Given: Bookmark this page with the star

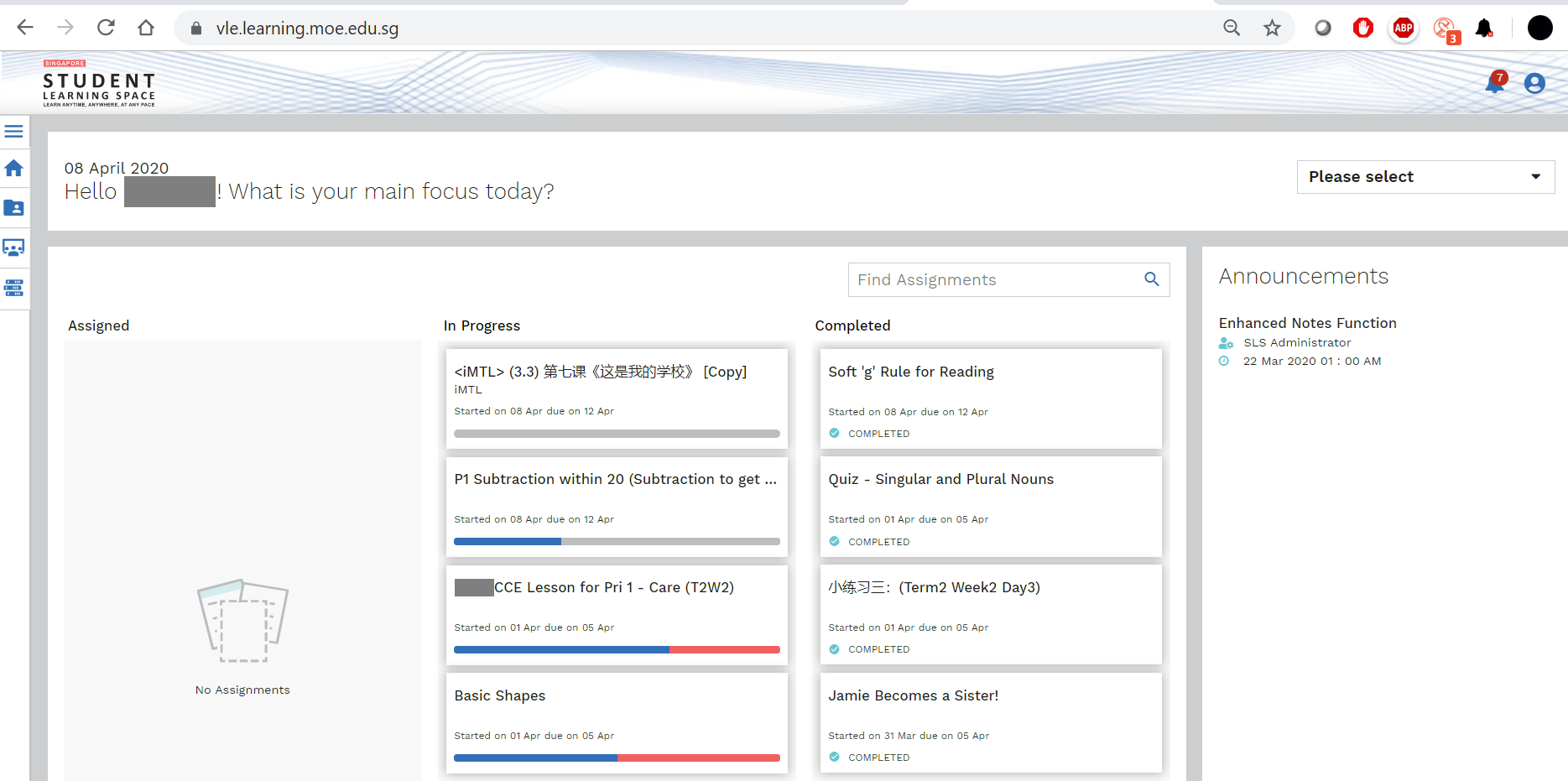Looking at the screenshot, I should (1273, 28).
